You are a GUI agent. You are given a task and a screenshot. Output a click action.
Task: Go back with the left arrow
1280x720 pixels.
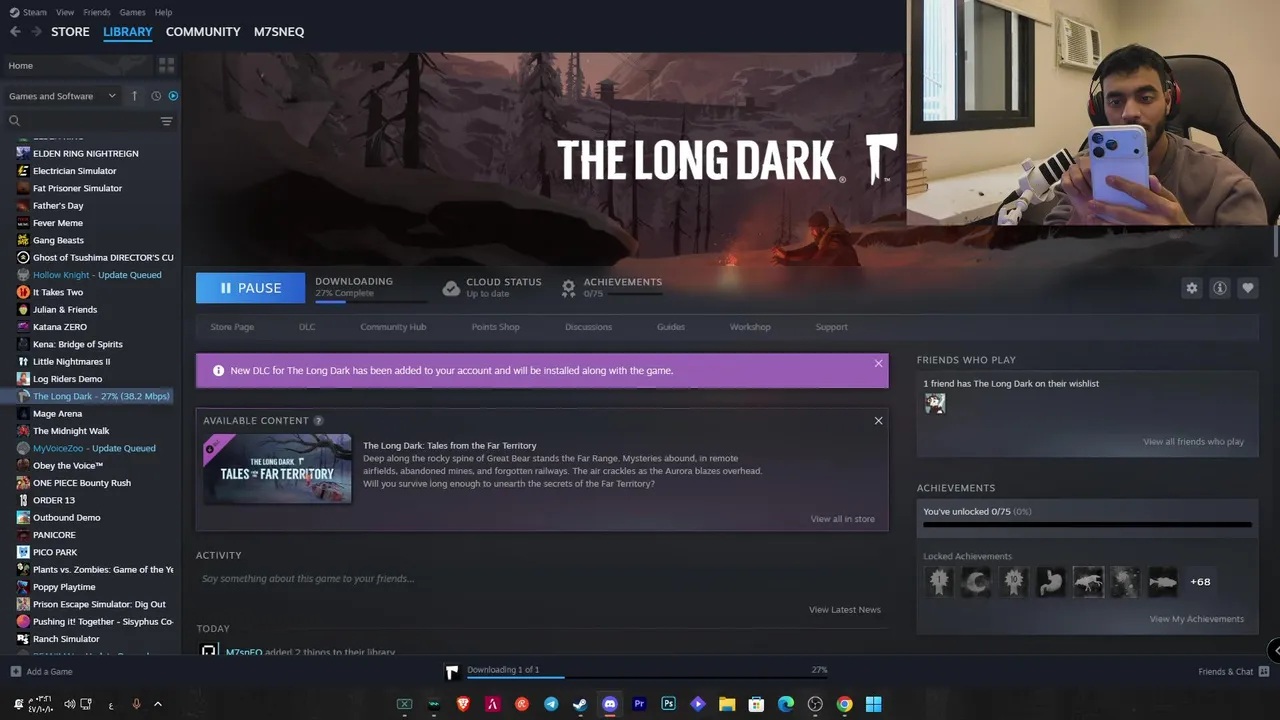coord(15,32)
